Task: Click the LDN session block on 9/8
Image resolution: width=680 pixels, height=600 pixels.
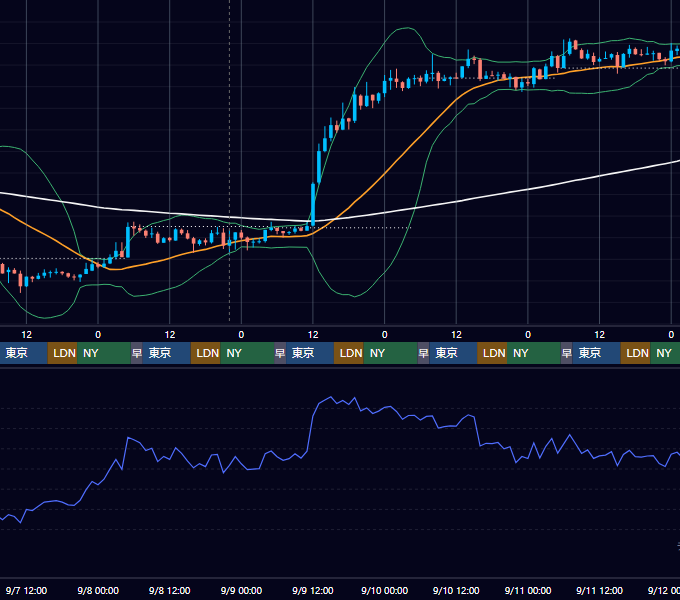Action: click(206, 353)
